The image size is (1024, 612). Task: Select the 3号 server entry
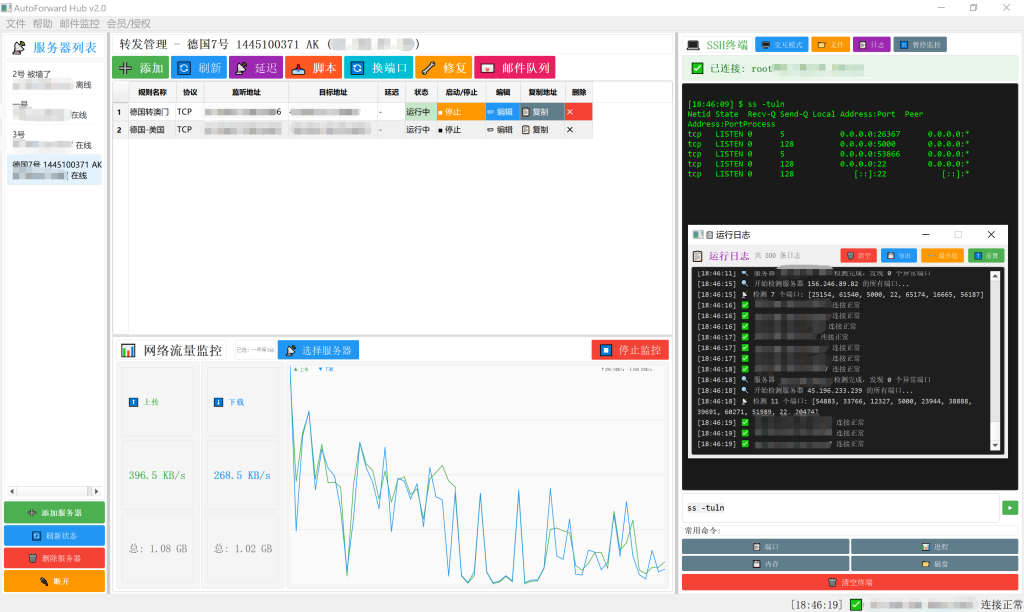click(55, 139)
